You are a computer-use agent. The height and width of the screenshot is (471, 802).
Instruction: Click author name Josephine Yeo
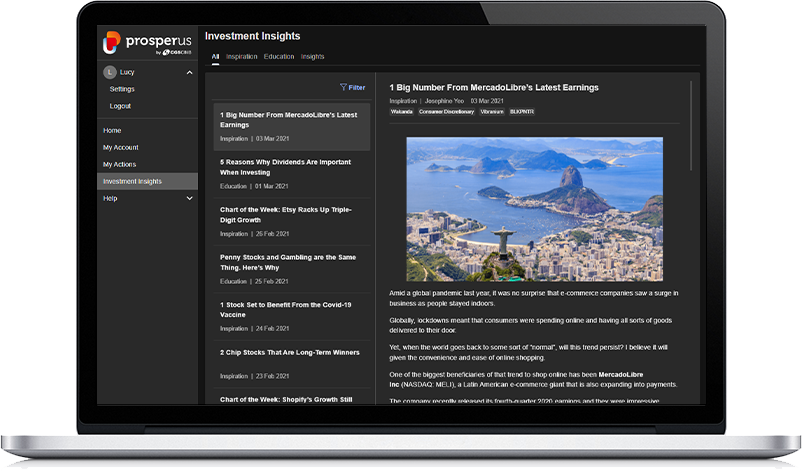444,101
